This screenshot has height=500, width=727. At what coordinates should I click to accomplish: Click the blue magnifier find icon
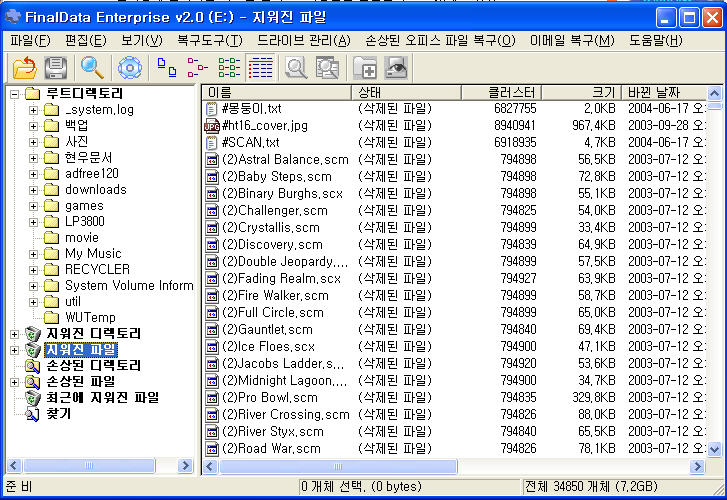(x=92, y=68)
